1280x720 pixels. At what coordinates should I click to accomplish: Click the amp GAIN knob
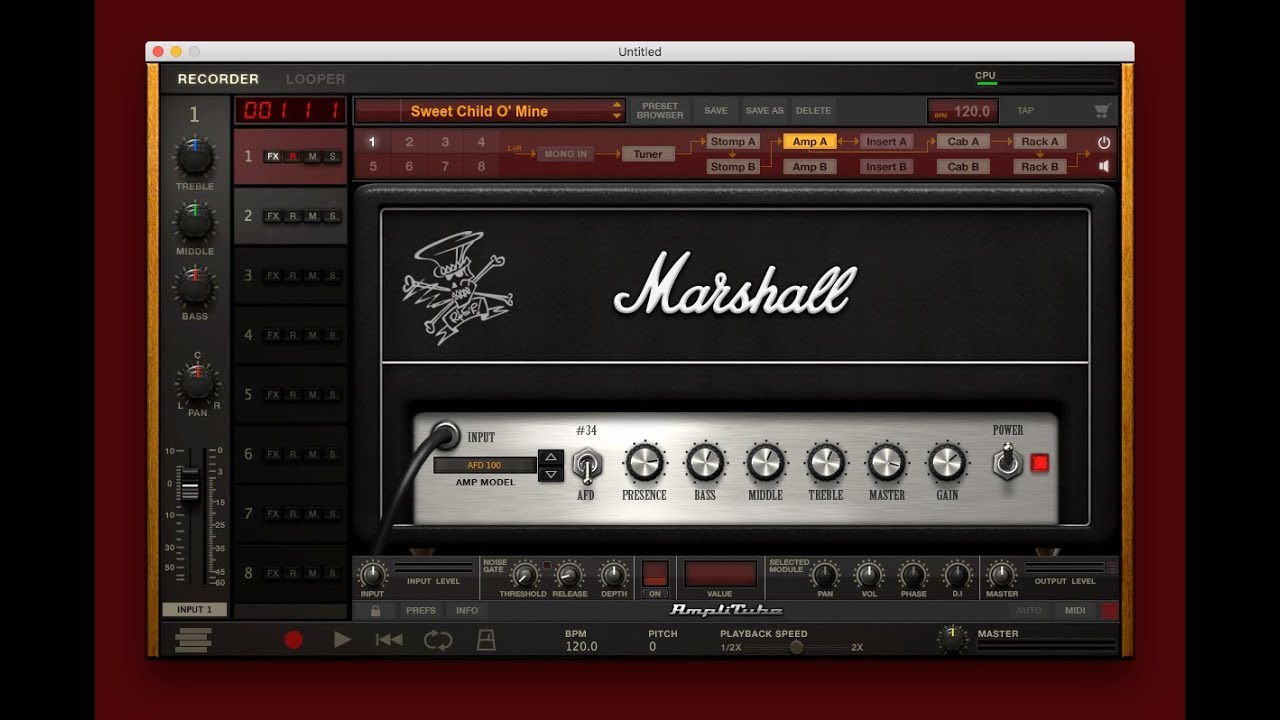tap(947, 463)
